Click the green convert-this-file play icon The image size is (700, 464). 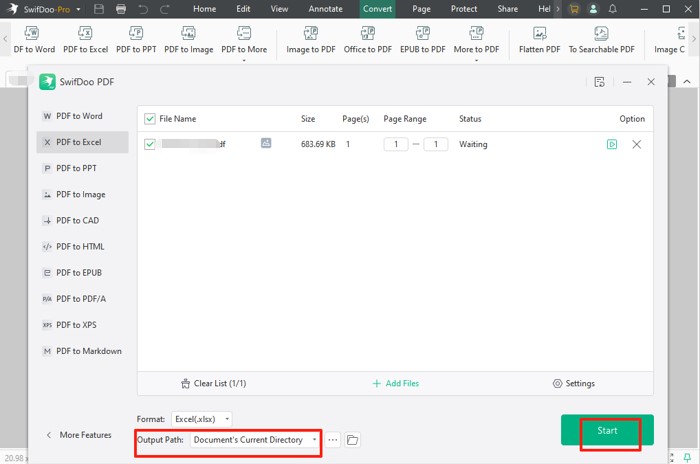(x=612, y=144)
